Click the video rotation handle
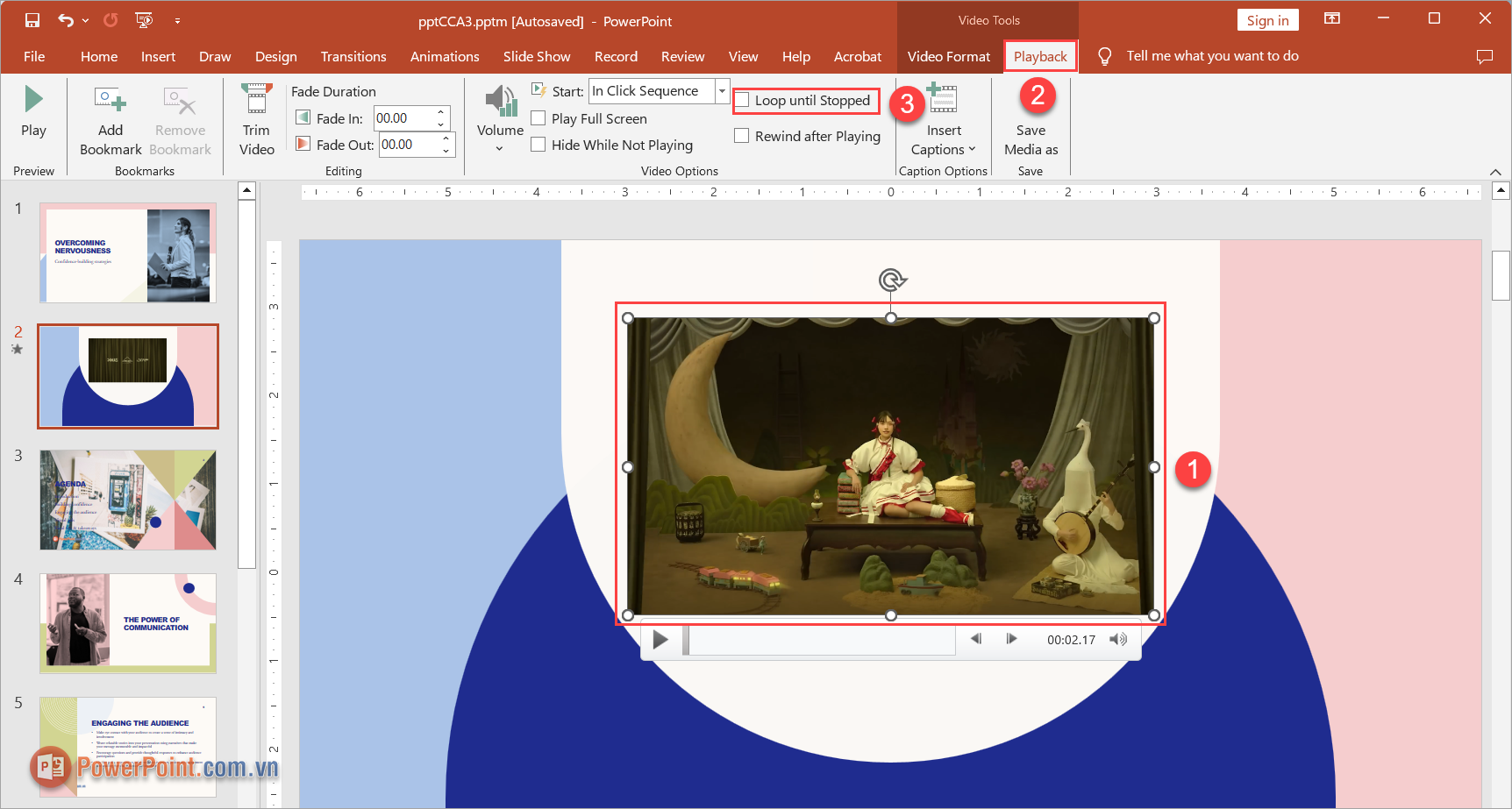 tap(892, 280)
